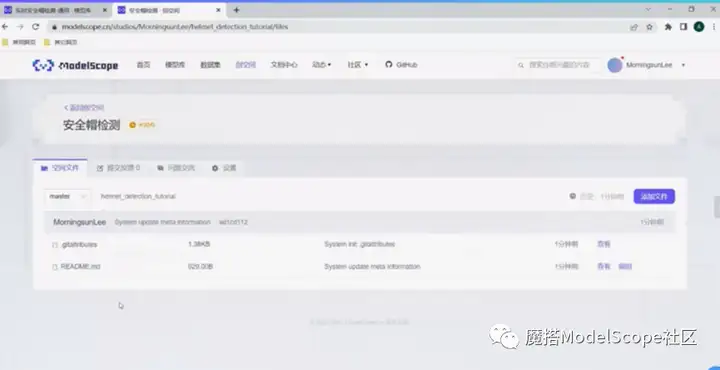Image resolution: width=720 pixels, height=370 pixels.
Task: Click the second bookmarks bar folder
Action: point(60,42)
